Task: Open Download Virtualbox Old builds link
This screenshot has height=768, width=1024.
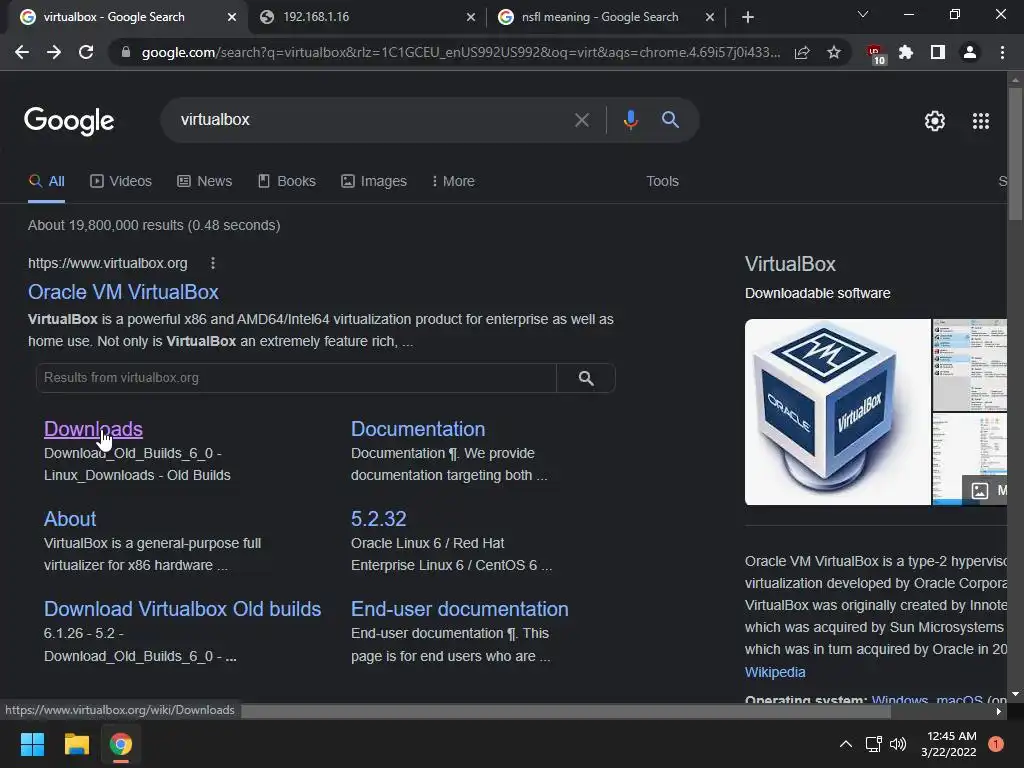Action: tap(182, 609)
